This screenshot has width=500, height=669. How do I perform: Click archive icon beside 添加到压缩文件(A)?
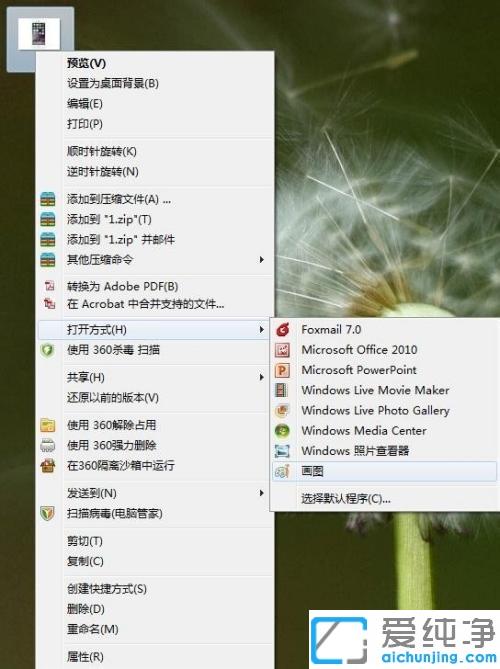coord(48,199)
